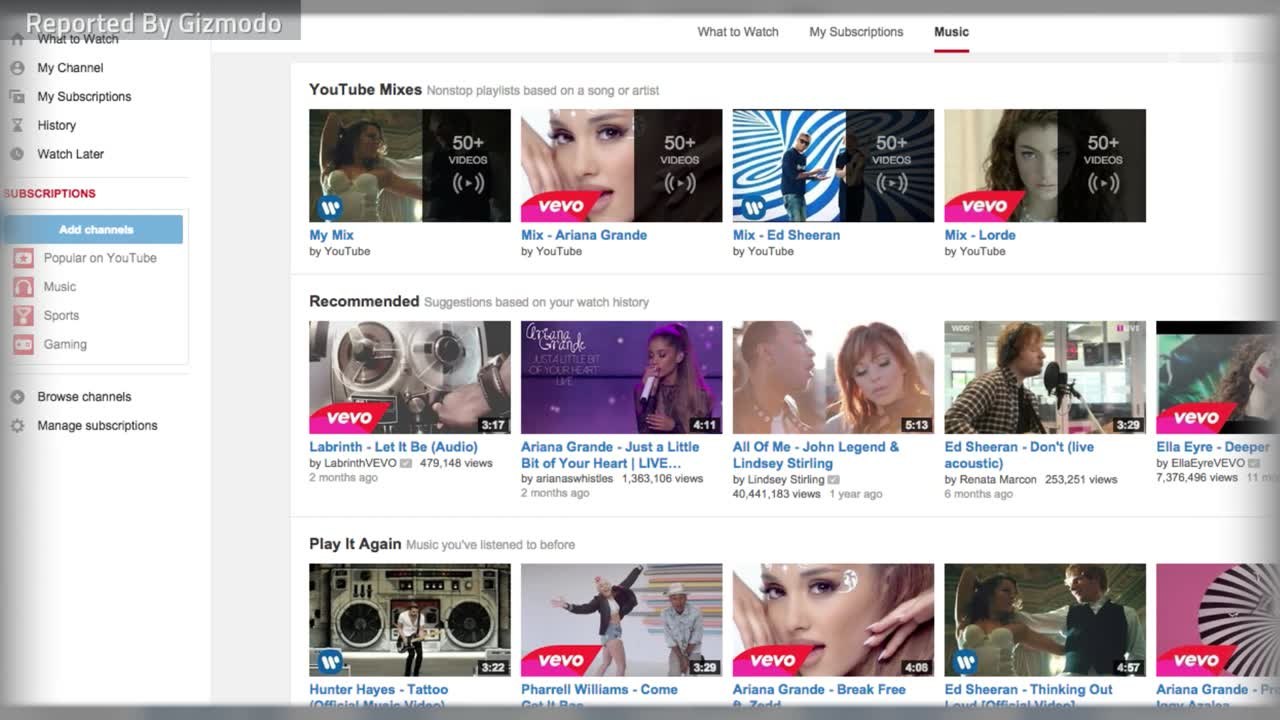Screen dimensions: 1280x720
Task: Open Popular on YouTube channel link
Action: pyautogui.click(x=100, y=258)
